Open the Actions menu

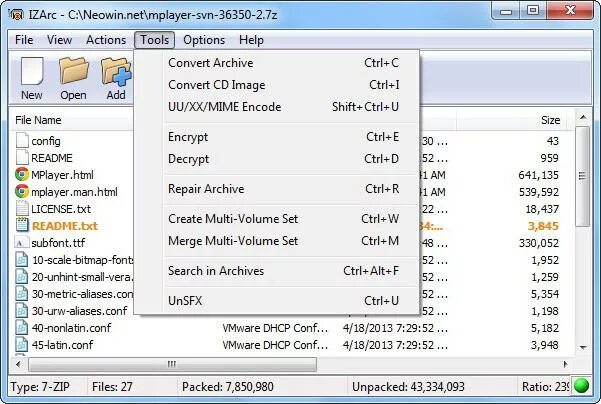point(106,40)
